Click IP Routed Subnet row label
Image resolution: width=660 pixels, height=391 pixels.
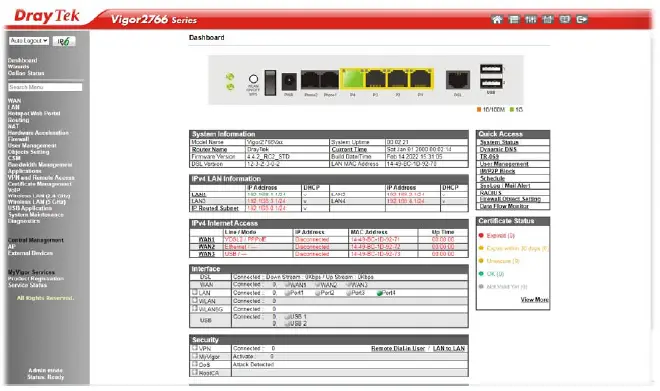[x=215, y=208]
